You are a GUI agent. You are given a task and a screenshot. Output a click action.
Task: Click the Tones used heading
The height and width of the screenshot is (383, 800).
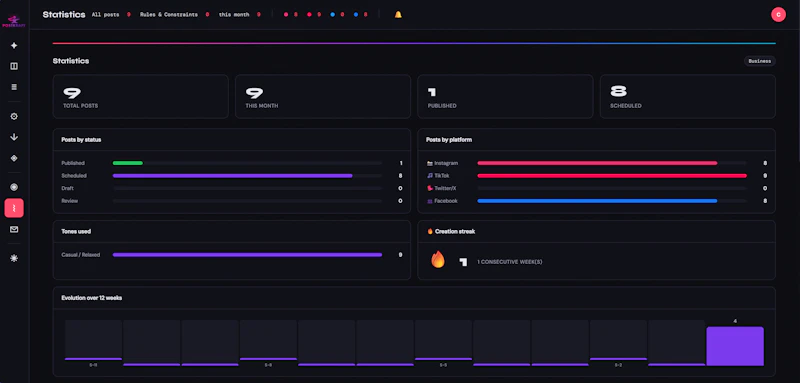point(76,231)
